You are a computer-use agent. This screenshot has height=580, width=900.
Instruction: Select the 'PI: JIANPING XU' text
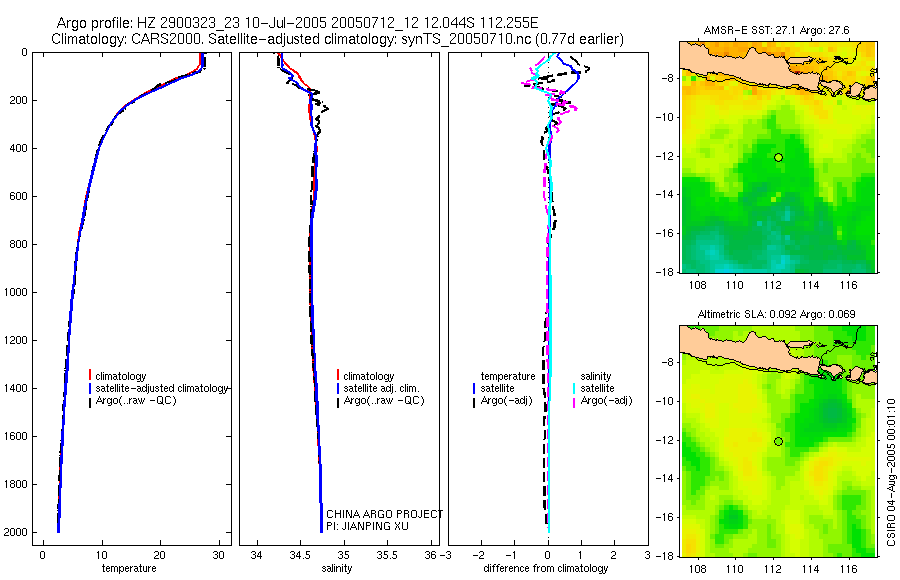(x=367, y=526)
